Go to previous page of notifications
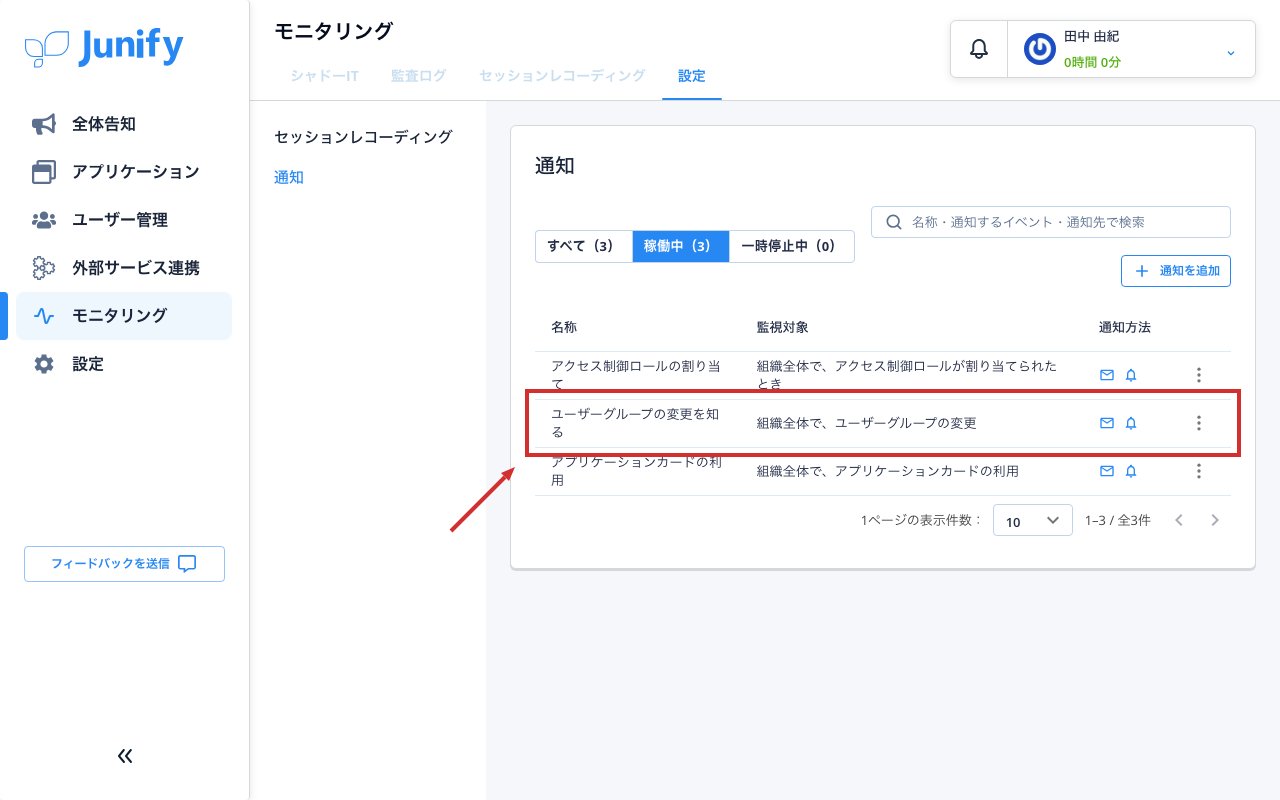This screenshot has height=800, width=1280. point(1179,520)
